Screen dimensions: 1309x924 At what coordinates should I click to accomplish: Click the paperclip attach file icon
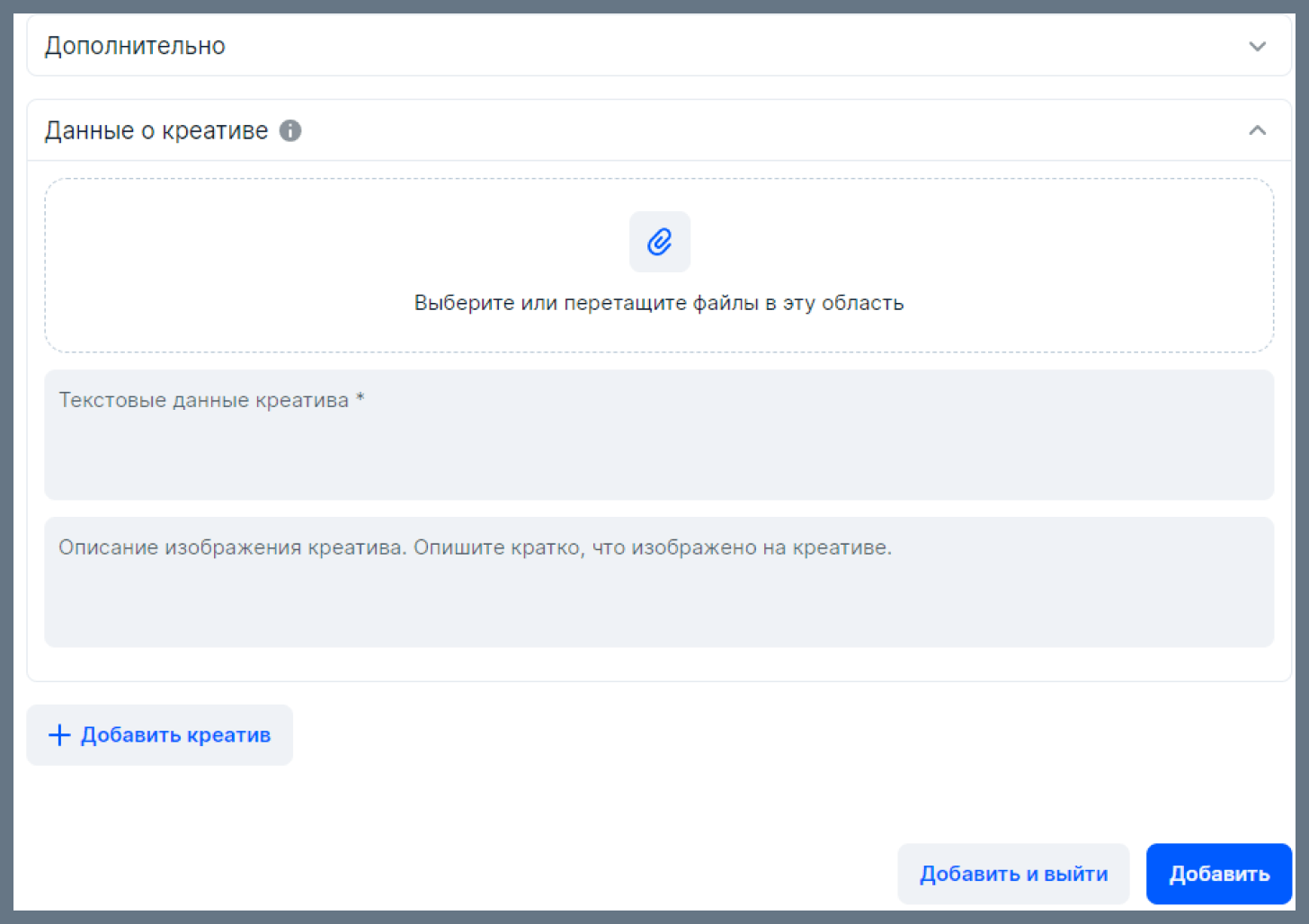pyautogui.click(x=660, y=242)
